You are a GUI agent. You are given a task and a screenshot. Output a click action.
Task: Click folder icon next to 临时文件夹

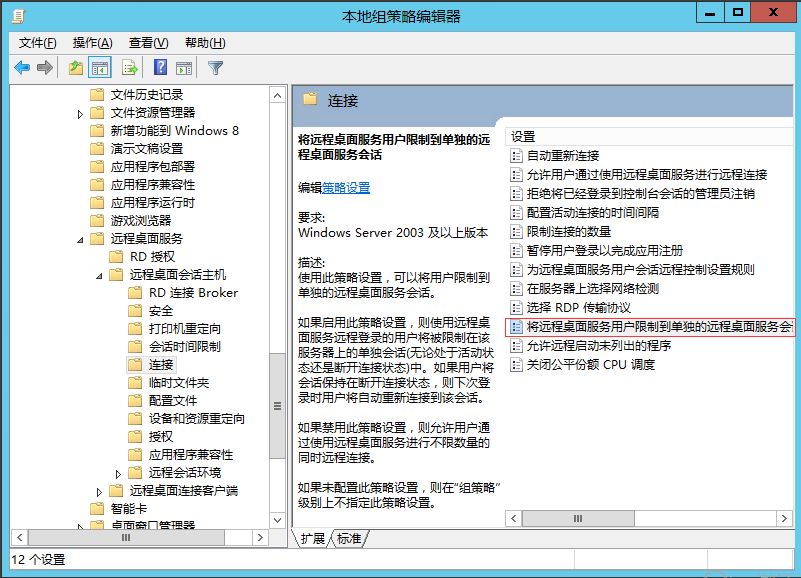coord(135,383)
